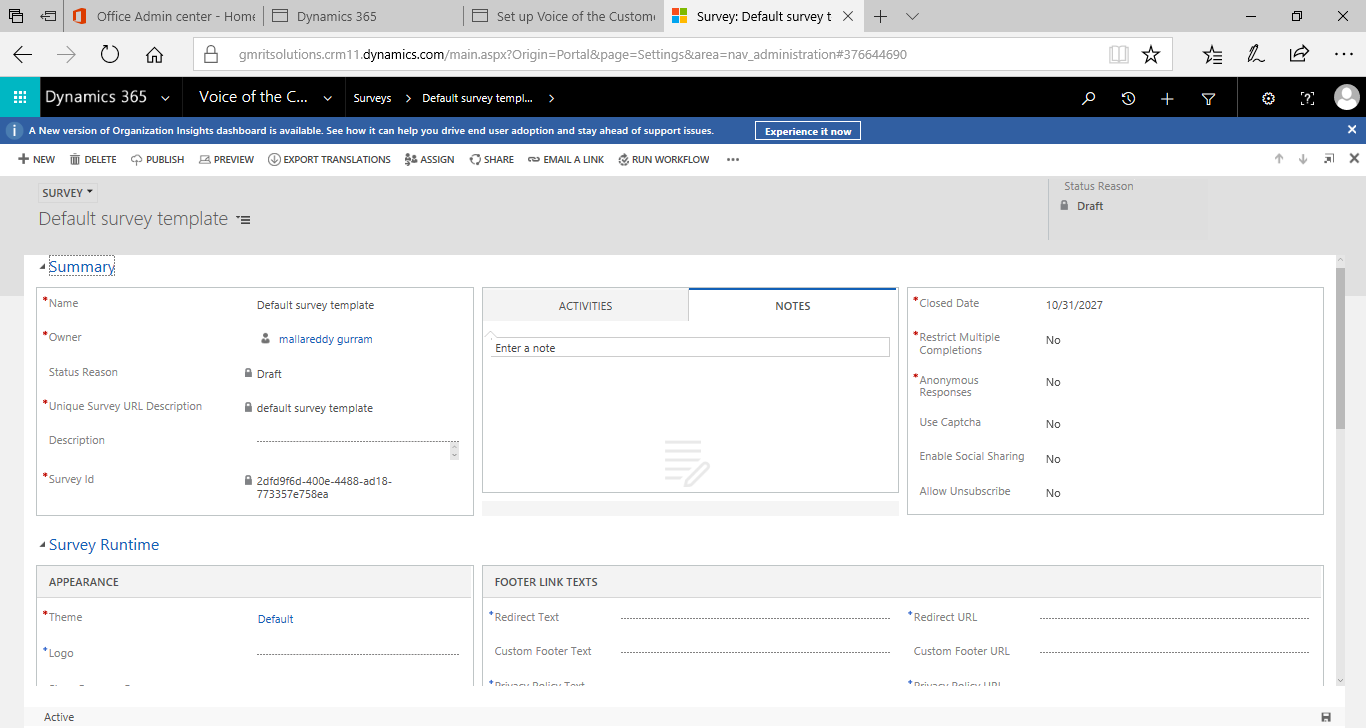Open the owner mallareddy gurram link
The width and height of the screenshot is (1366, 728).
[326, 339]
